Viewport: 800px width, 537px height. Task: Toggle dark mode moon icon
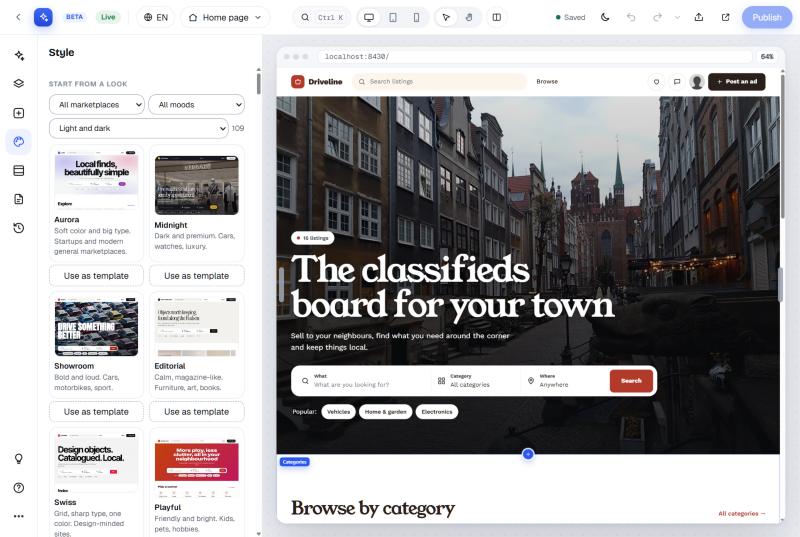point(605,17)
